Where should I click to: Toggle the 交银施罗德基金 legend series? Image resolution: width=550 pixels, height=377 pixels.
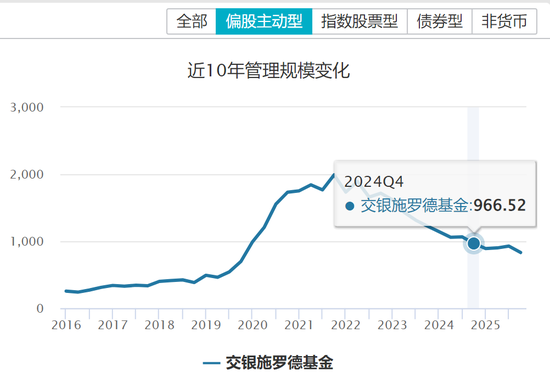[x=268, y=363]
